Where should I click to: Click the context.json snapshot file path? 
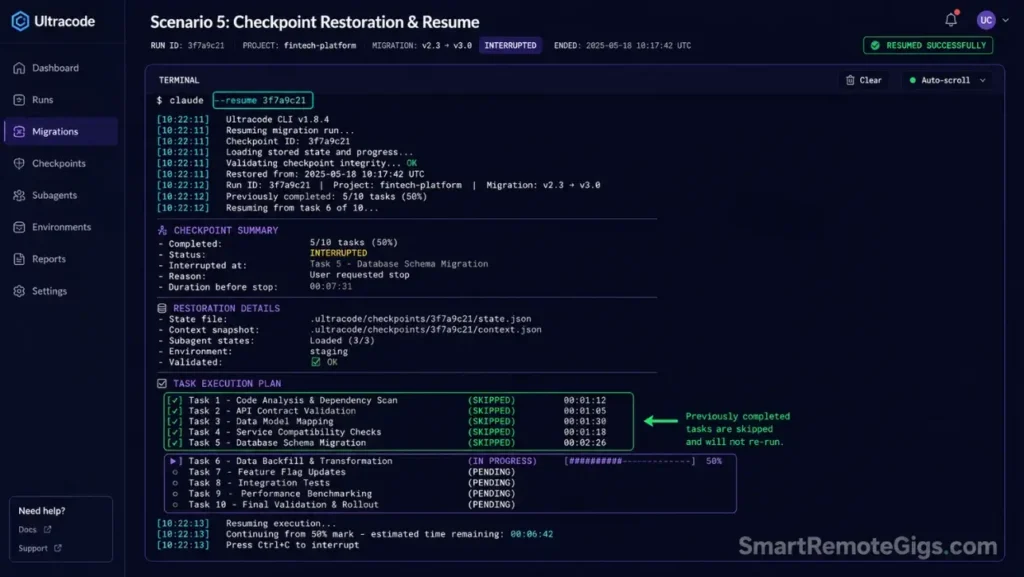pos(426,330)
